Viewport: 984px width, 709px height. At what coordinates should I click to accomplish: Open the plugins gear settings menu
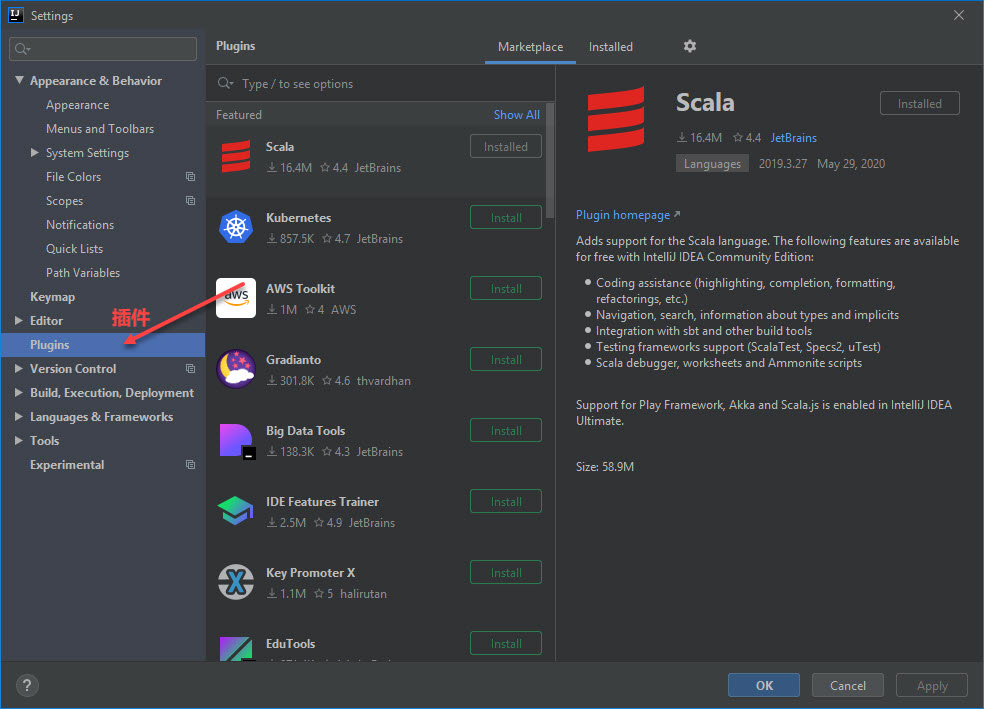click(690, 46)
